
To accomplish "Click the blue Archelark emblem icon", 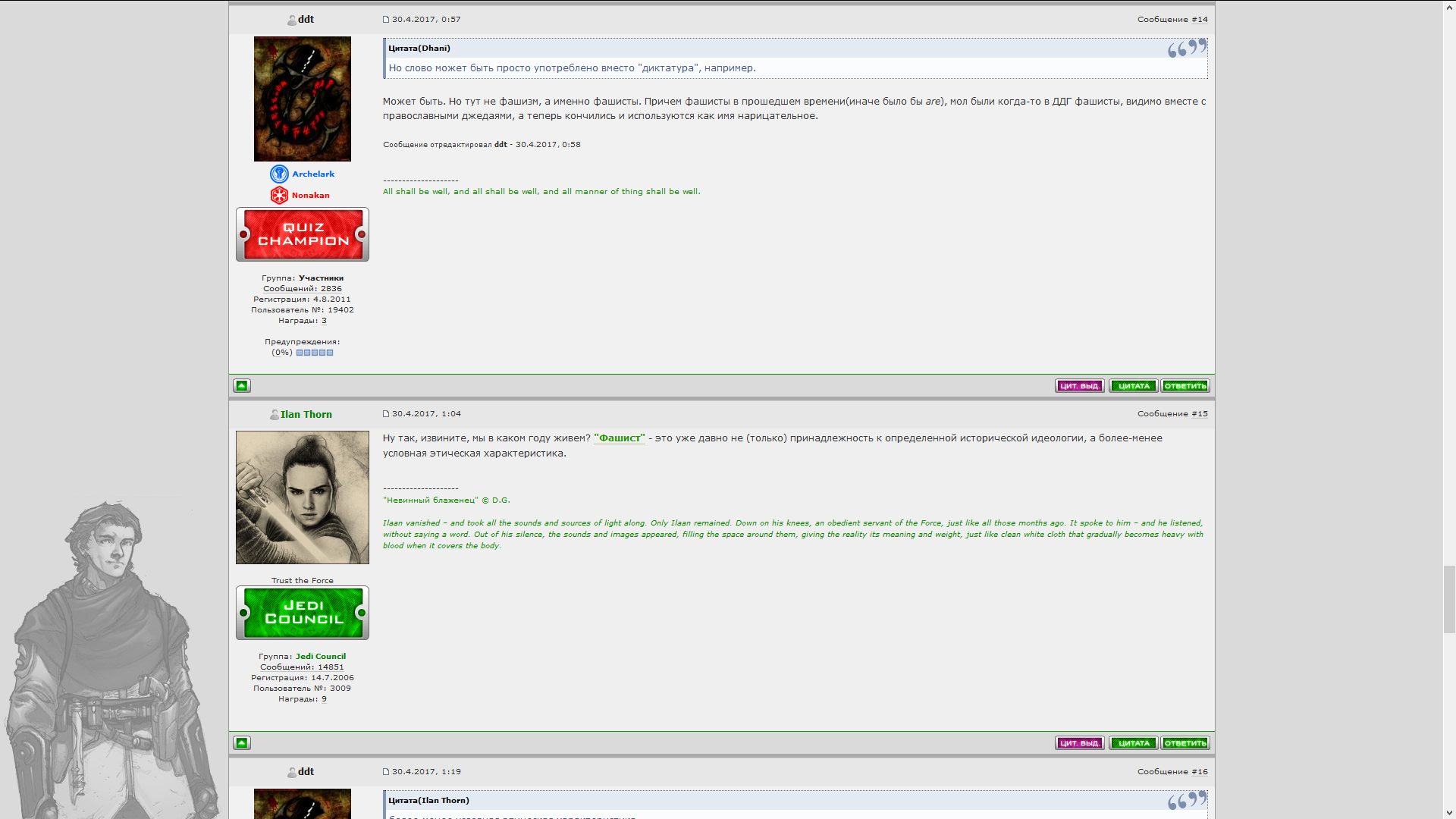I will [x=279, y=174].
